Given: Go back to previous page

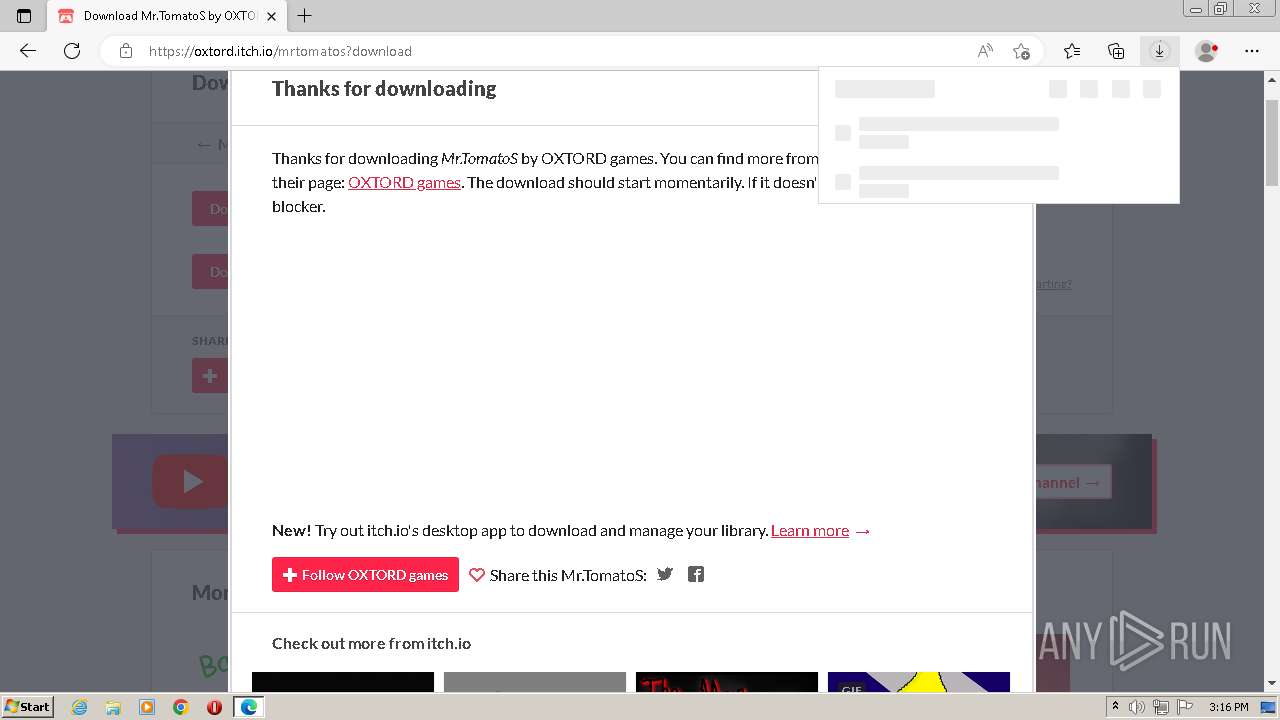Looking at the screenshot, I should [x=28, y=51].
